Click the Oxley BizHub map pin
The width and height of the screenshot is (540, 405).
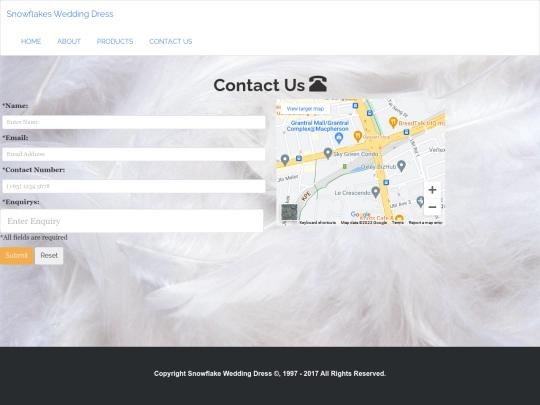[401, 166]
